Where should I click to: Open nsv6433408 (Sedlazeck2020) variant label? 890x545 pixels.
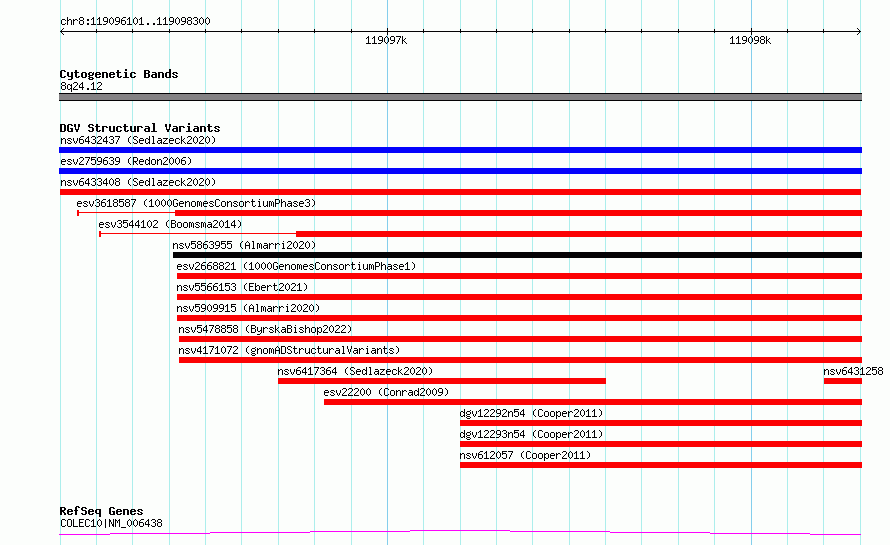click(x=138, y=182)
